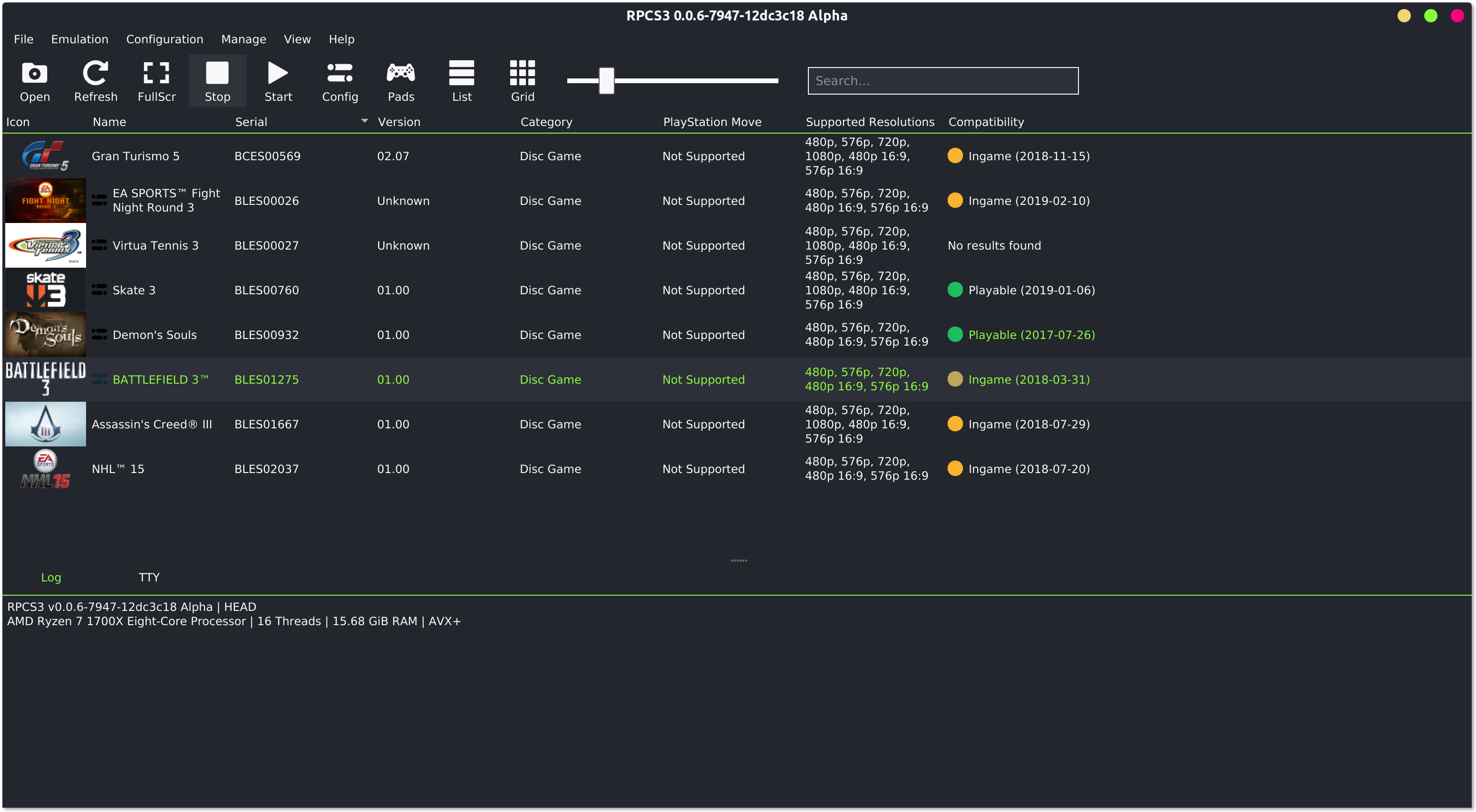
Task: Open the Configuration menu
Action: coord(165,39)
